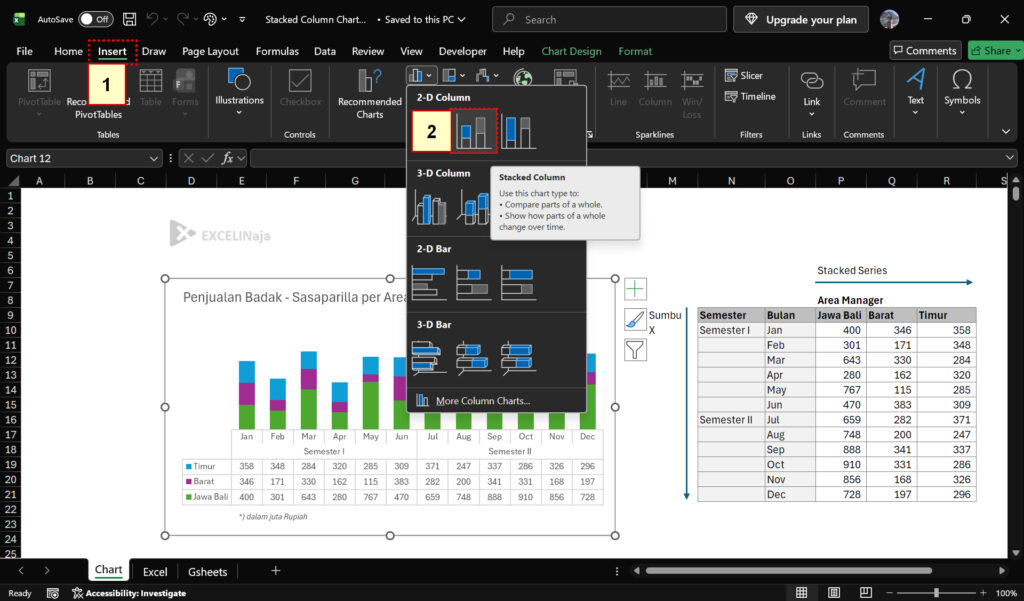Screen dimensions: 1024x601
Task: Select the column A header
Action: pos(39,181)
